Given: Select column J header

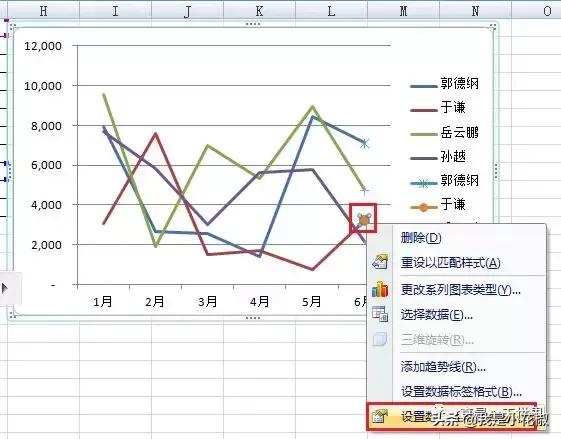Looking at the screenshot, I should pos(187,11).
